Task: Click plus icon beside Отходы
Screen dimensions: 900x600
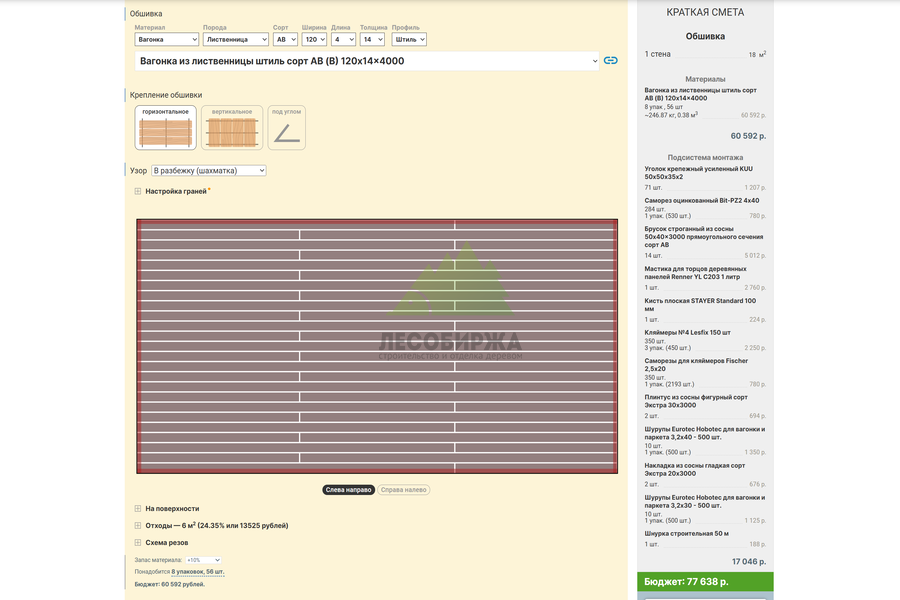Action: coord(138,525)
